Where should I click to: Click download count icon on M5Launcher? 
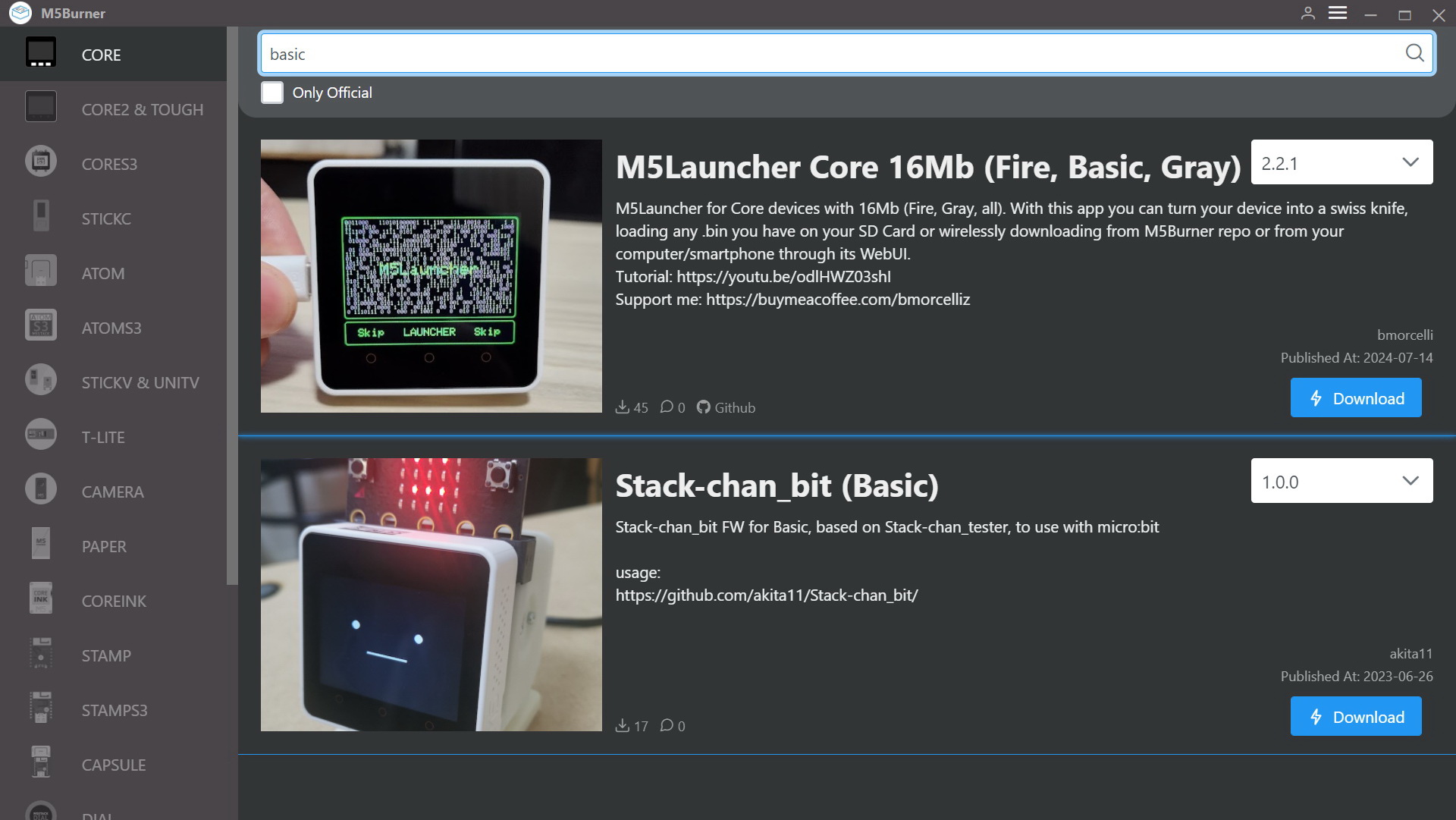(x=622, y=407)
